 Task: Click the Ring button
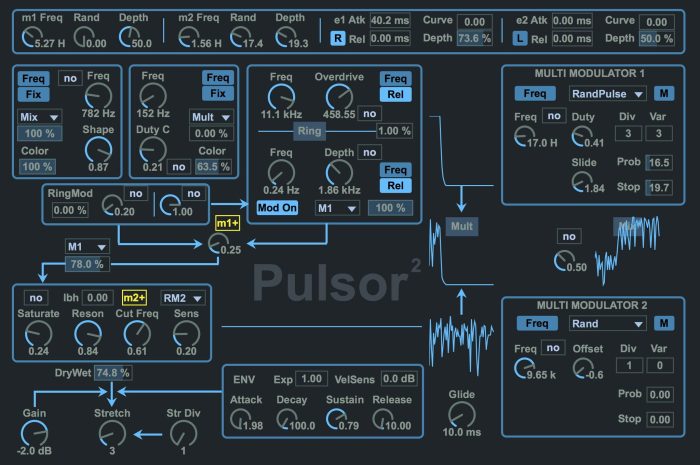pyautogui.click(x=309, y=131)
